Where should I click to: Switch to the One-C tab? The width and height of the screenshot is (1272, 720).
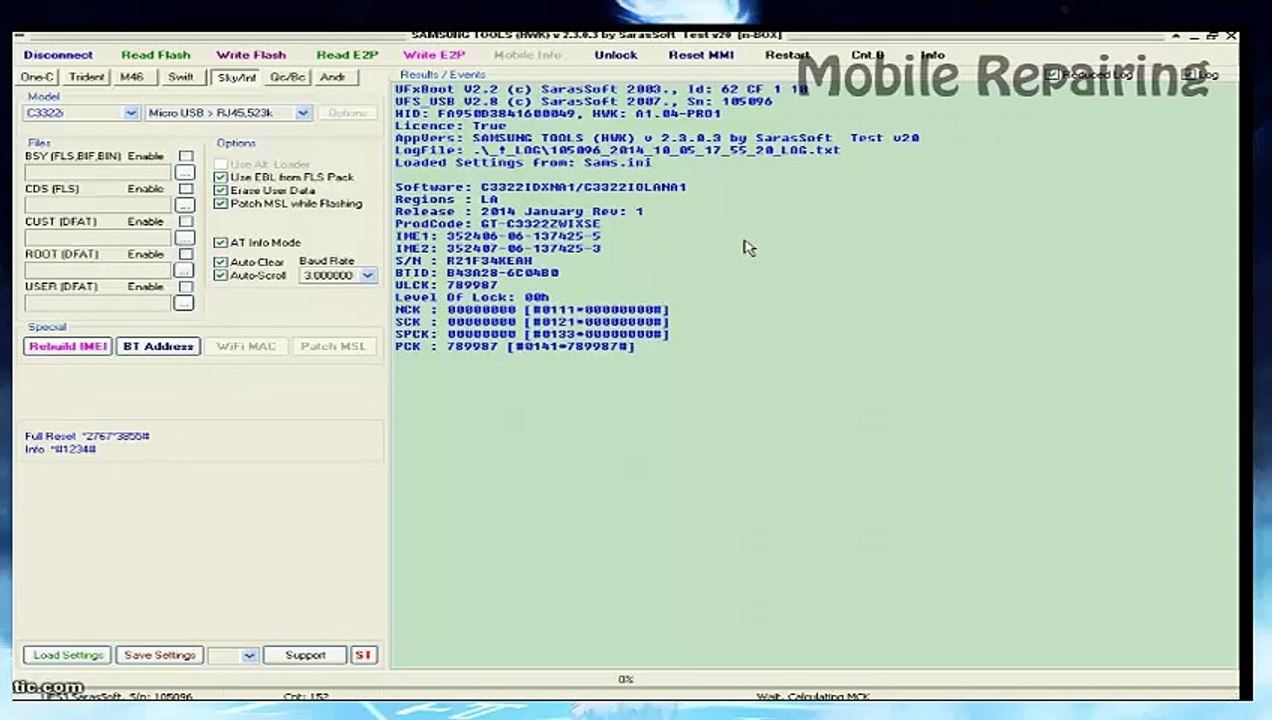click(38, 77)
